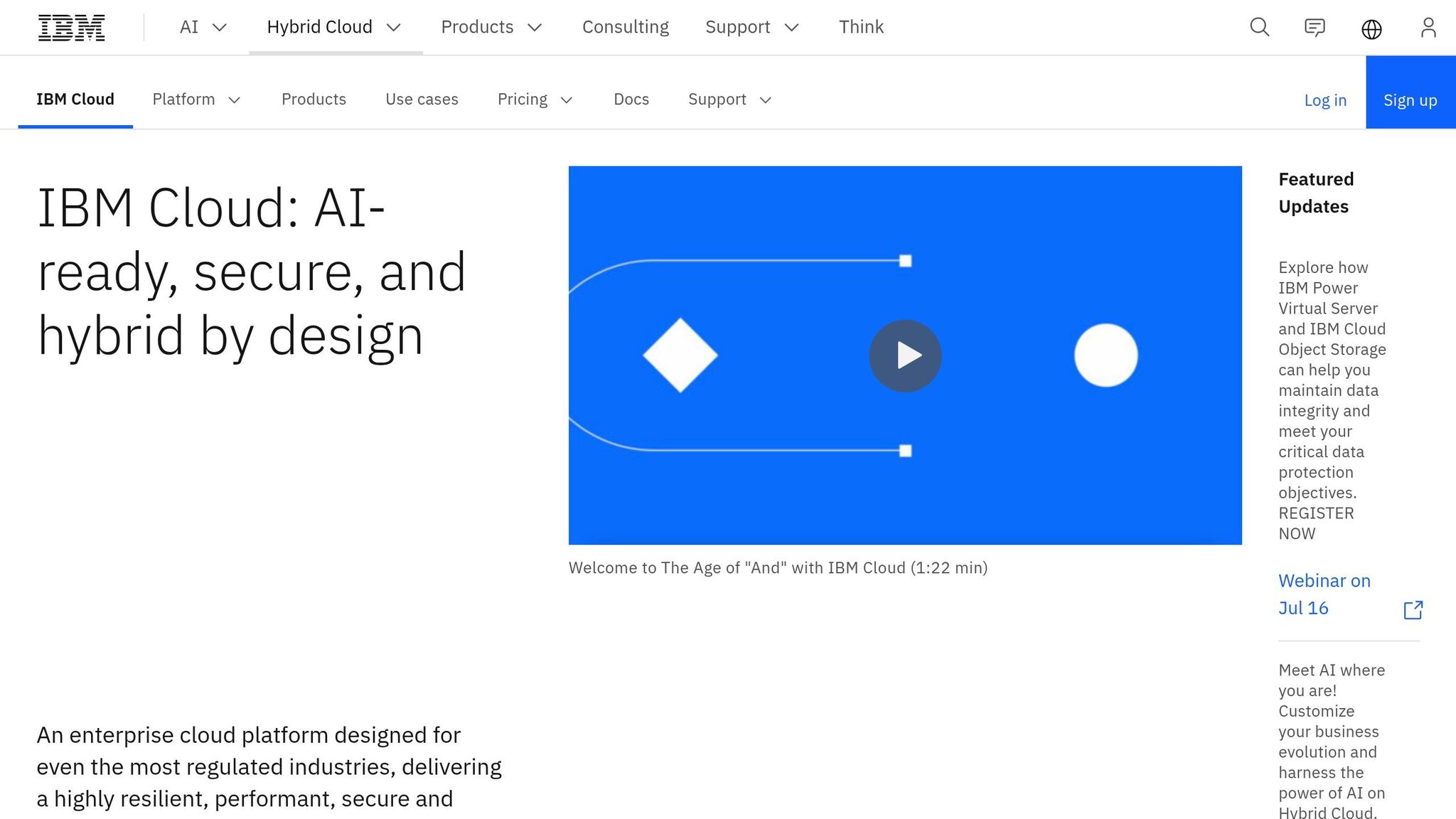The height and width of the screenshot is (819, 1456).
Task: Expand the Hybrid Cloud menu
Action: coord(336,27)
